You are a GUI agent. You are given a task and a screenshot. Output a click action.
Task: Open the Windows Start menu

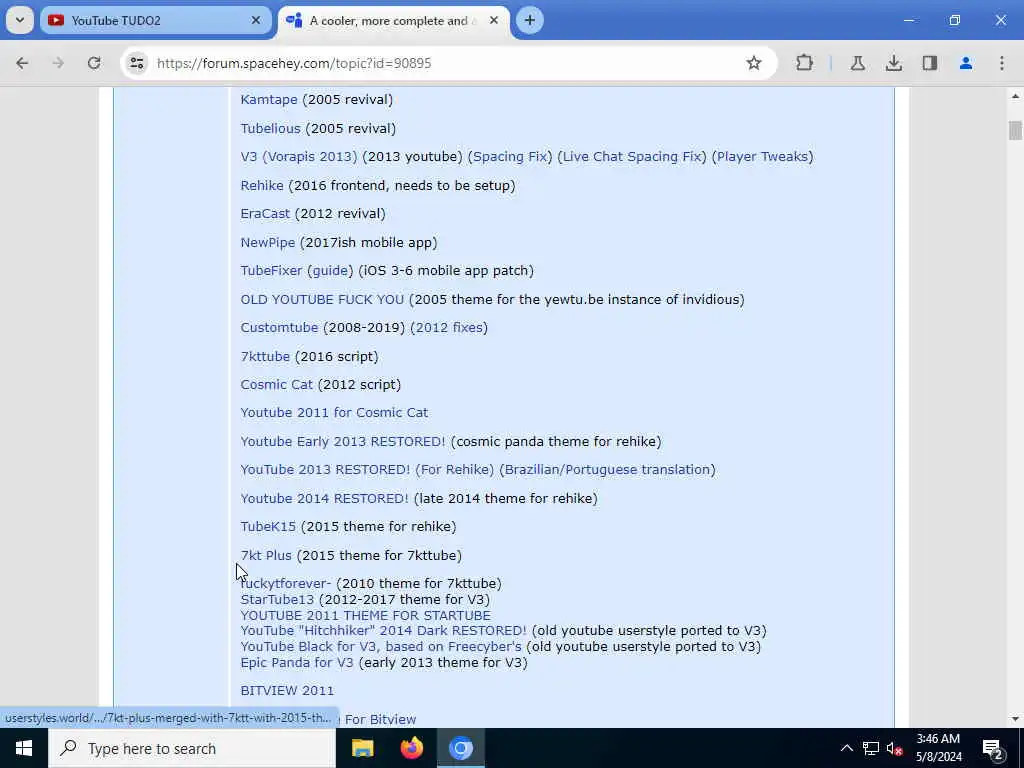(24, 748)
